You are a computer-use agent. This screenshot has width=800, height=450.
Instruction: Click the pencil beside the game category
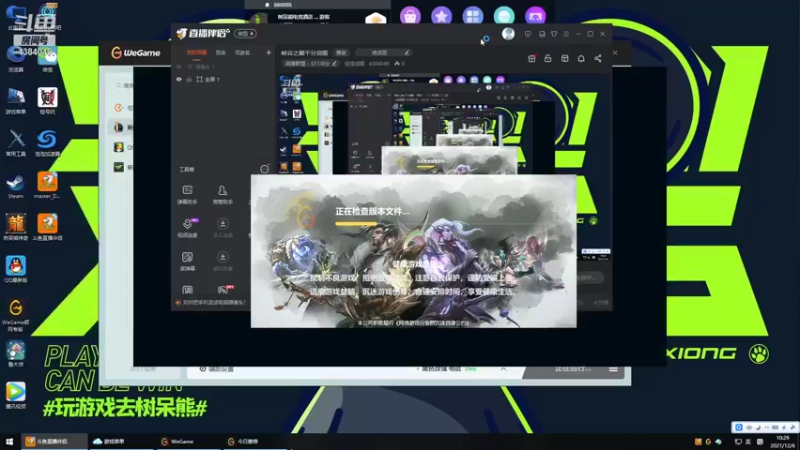coord(335,64)
